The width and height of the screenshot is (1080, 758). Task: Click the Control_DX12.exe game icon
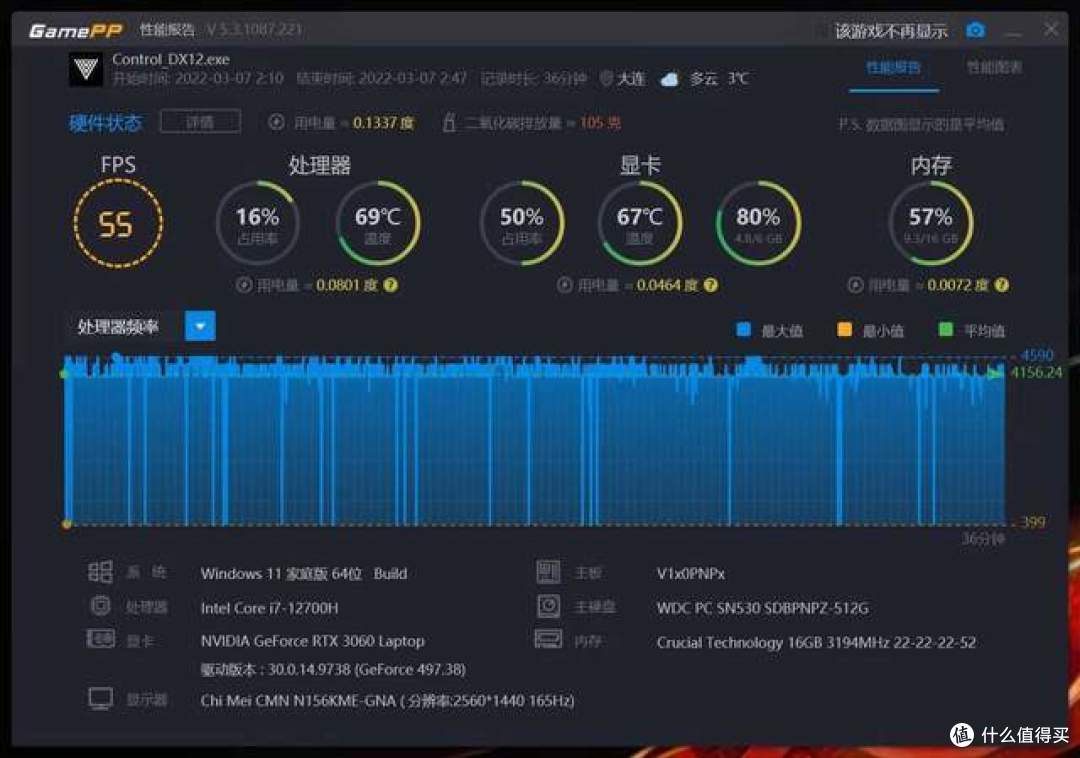point(85,70)
